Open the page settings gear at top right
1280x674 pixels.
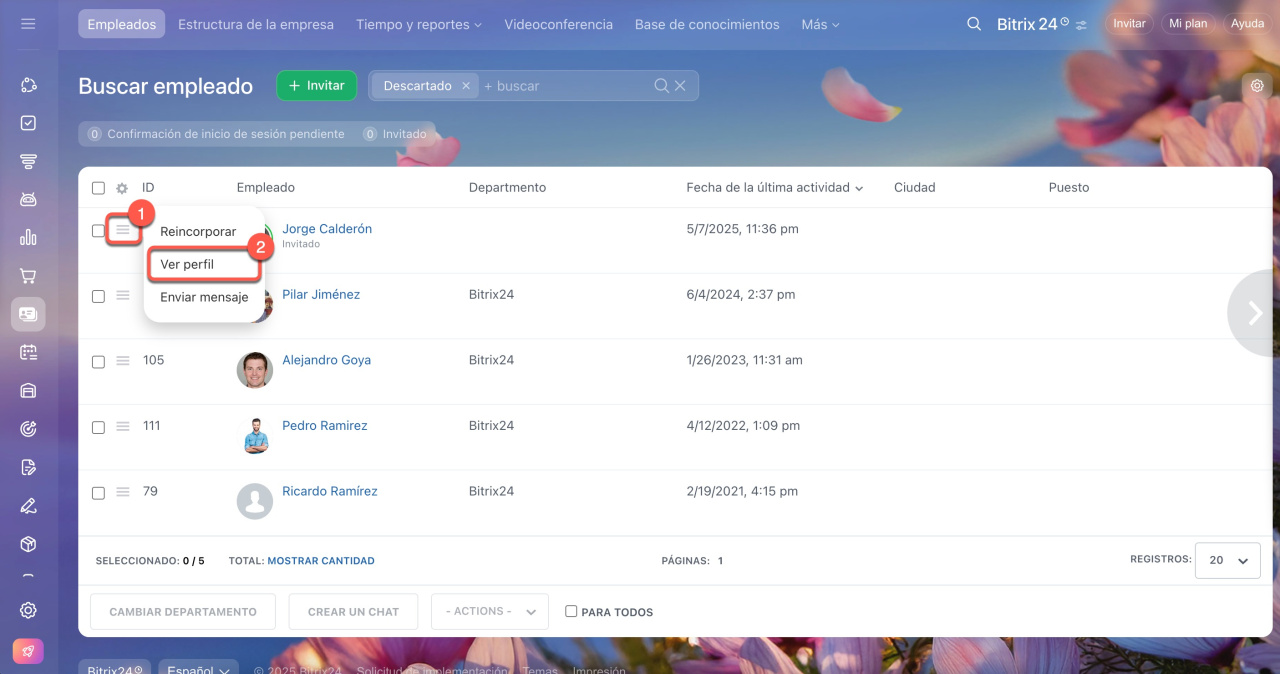pos(1257,86)
